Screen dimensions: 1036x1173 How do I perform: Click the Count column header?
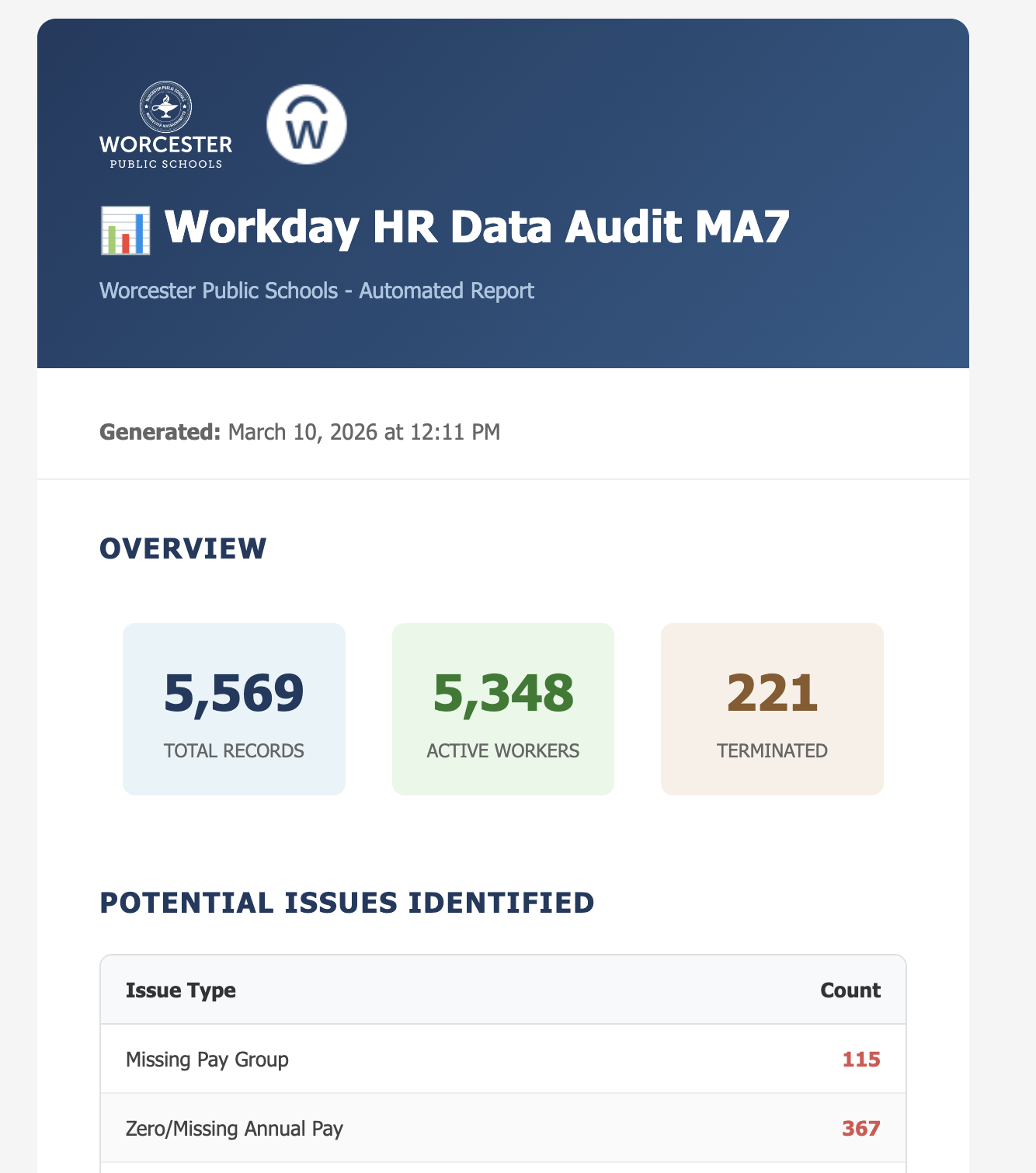click(x=850, y=990)
